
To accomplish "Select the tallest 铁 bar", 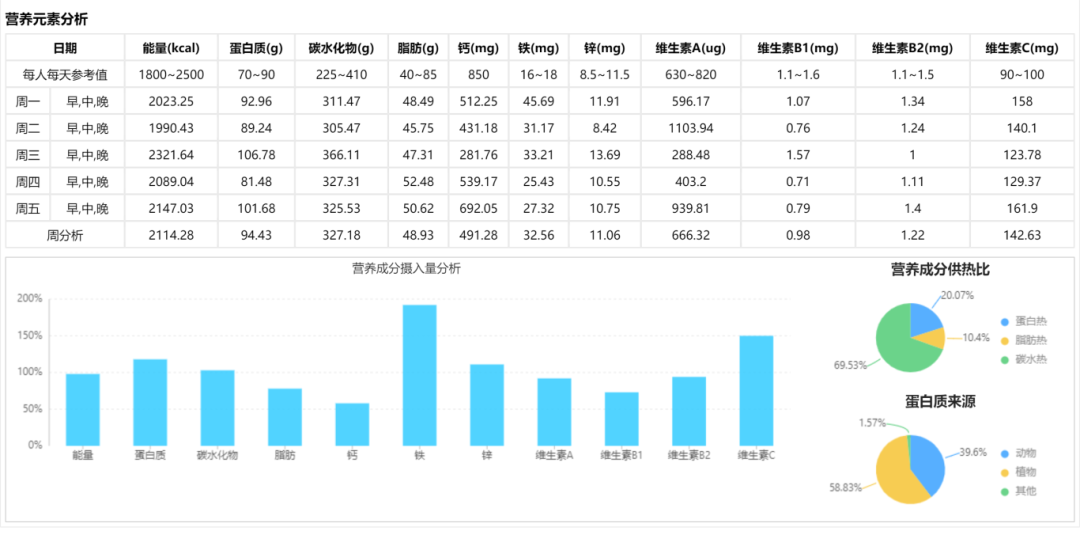I will click(419, 375).
